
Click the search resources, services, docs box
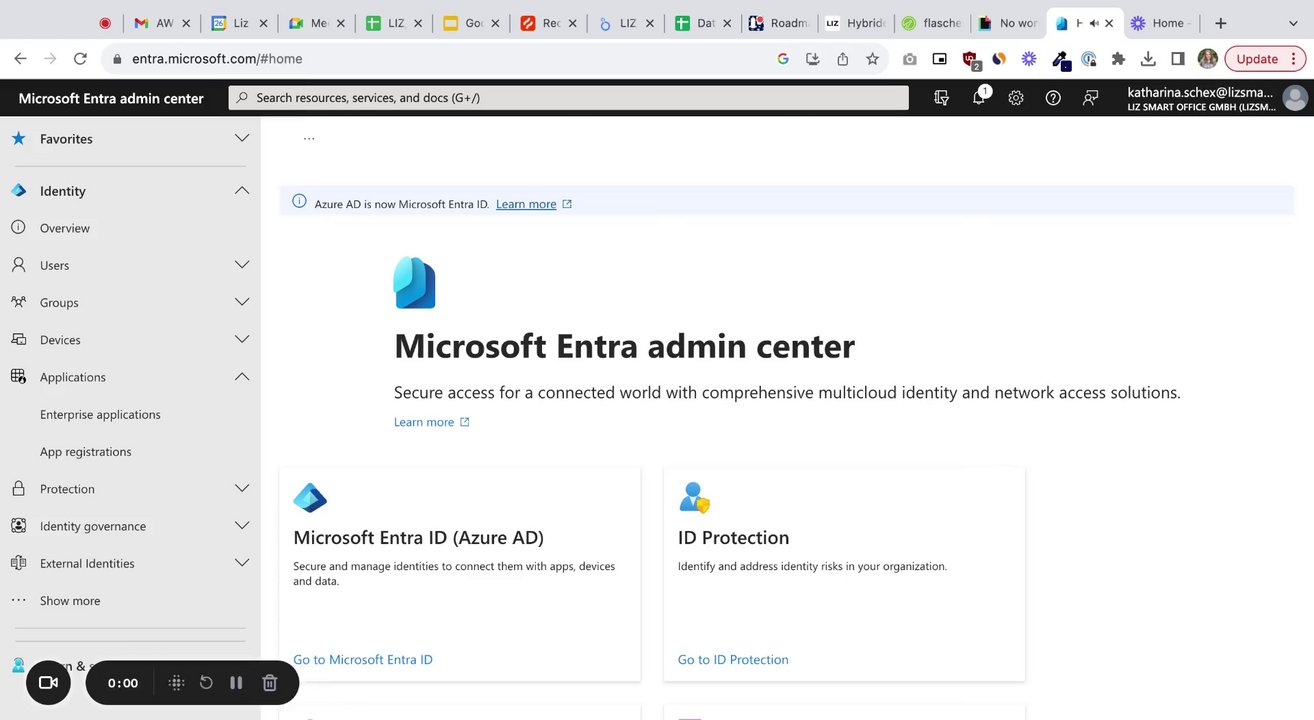tap(569, 98)
